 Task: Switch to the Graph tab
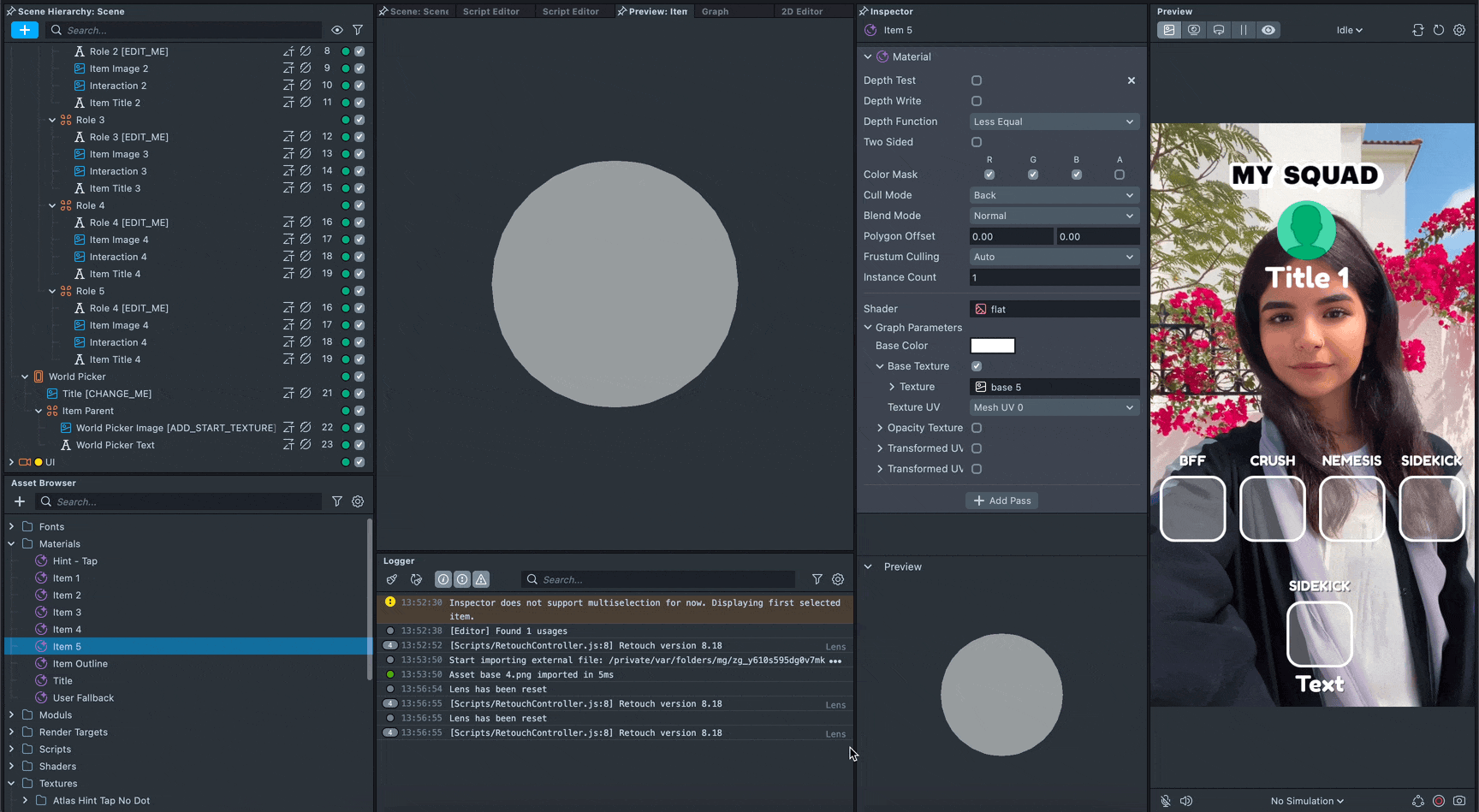coord(715,11)
